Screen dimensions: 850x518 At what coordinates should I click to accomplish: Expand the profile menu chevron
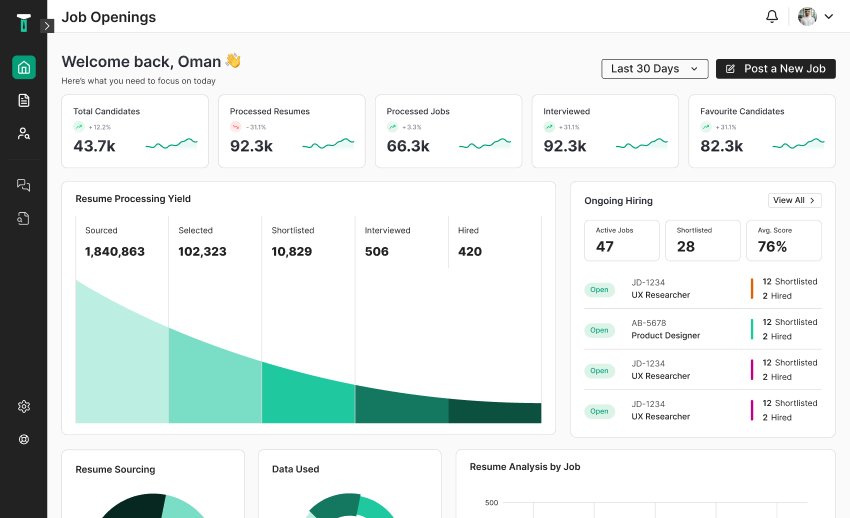click(829, 16)
